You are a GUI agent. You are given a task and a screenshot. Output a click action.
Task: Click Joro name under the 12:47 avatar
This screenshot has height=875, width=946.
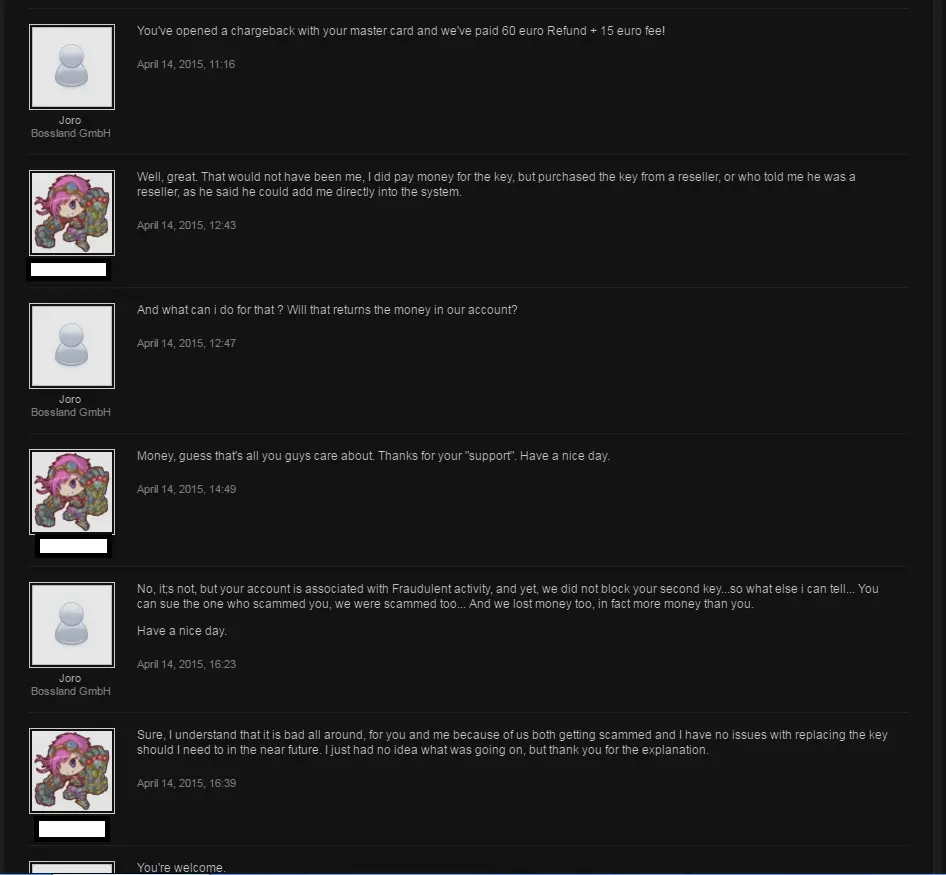(70, 399)
